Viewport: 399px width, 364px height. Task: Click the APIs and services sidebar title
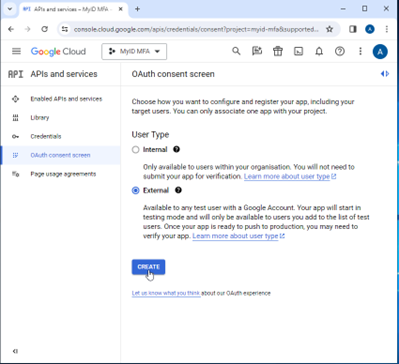[x=64, y=74]
